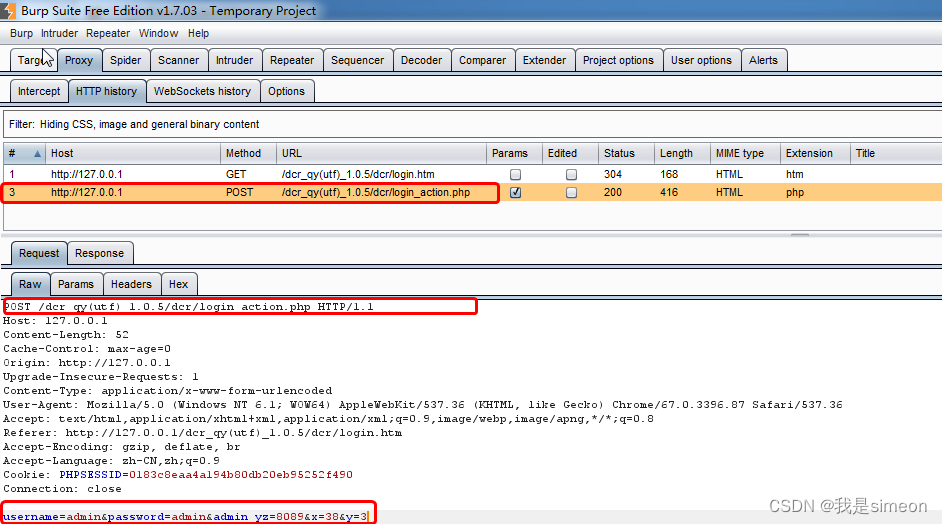This screenshot has height=524, width=942.
Task: Click the username=admin POST body line
Action: point(185,516)
